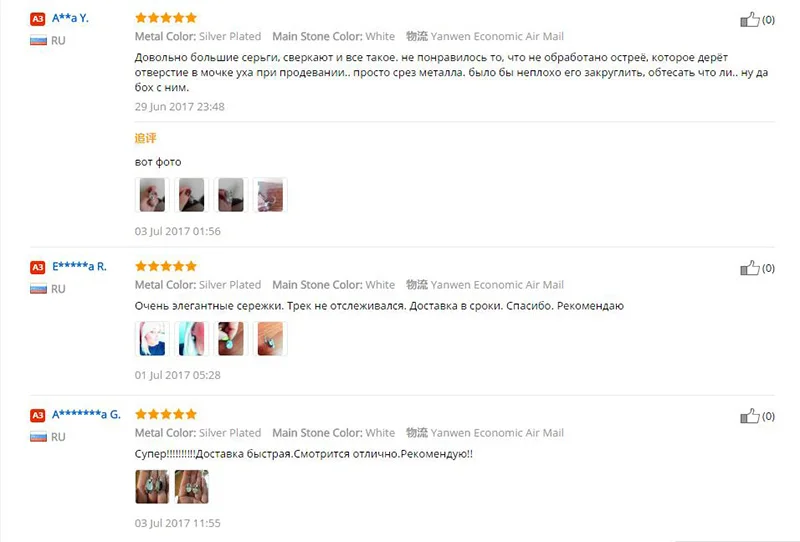Click Russian flag under A**a Y.
This screenshot has height=542, width=800.
[38, 40]
